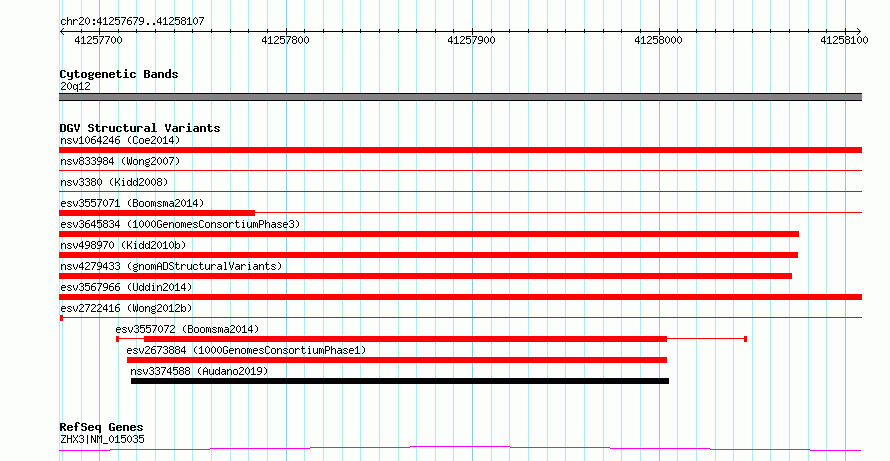Click the 41257700 ruler tick label
This screenshot has width=890, height=461.
(x=98, y=40)
